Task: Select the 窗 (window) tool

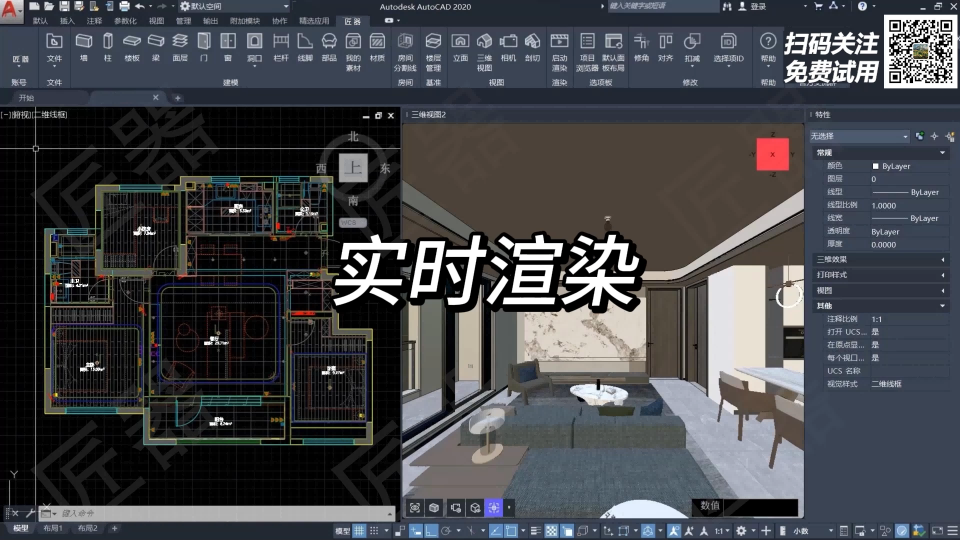Action: pos(228,48)
